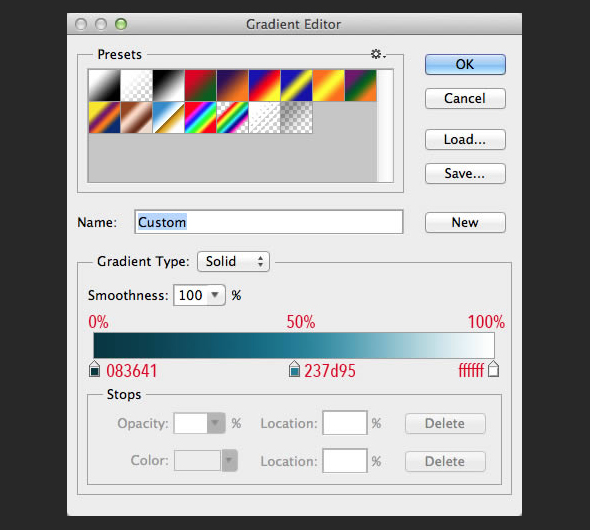Click the OK button
The image size is (590, 530).
465,64
